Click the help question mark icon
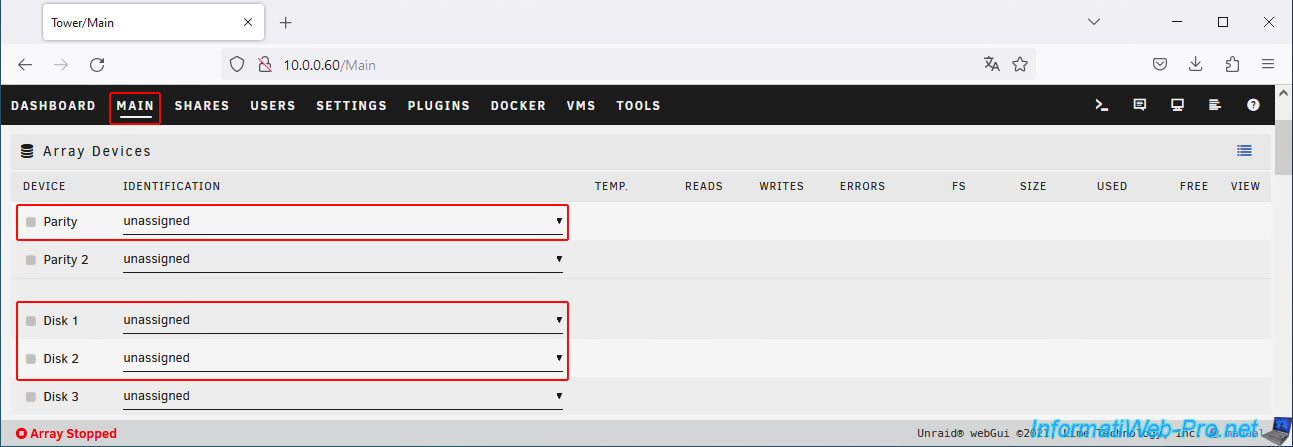 click(1253, 105)
